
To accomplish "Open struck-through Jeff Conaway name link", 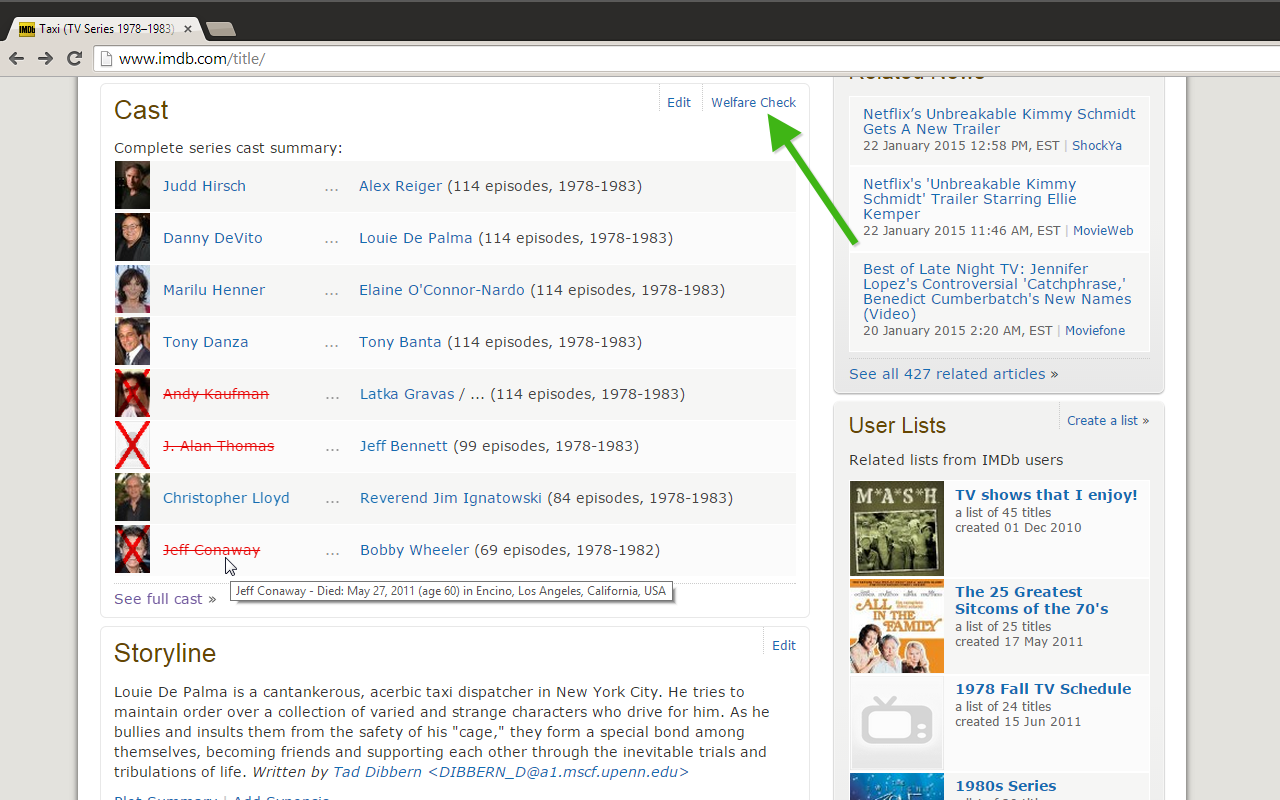I will (x=212, y=550).
